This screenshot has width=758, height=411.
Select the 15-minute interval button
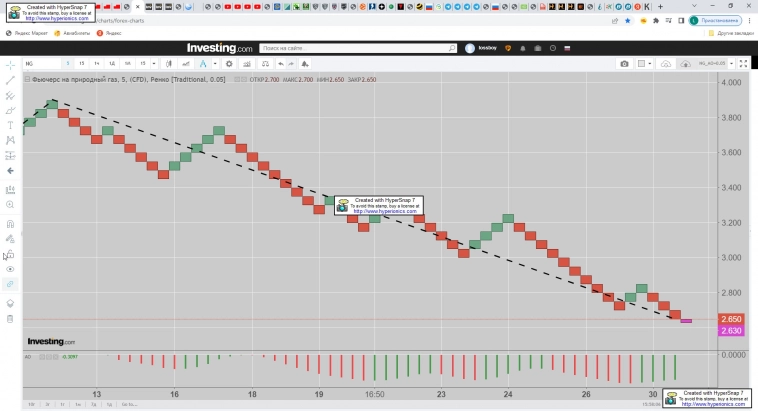(x=82, y=64)
